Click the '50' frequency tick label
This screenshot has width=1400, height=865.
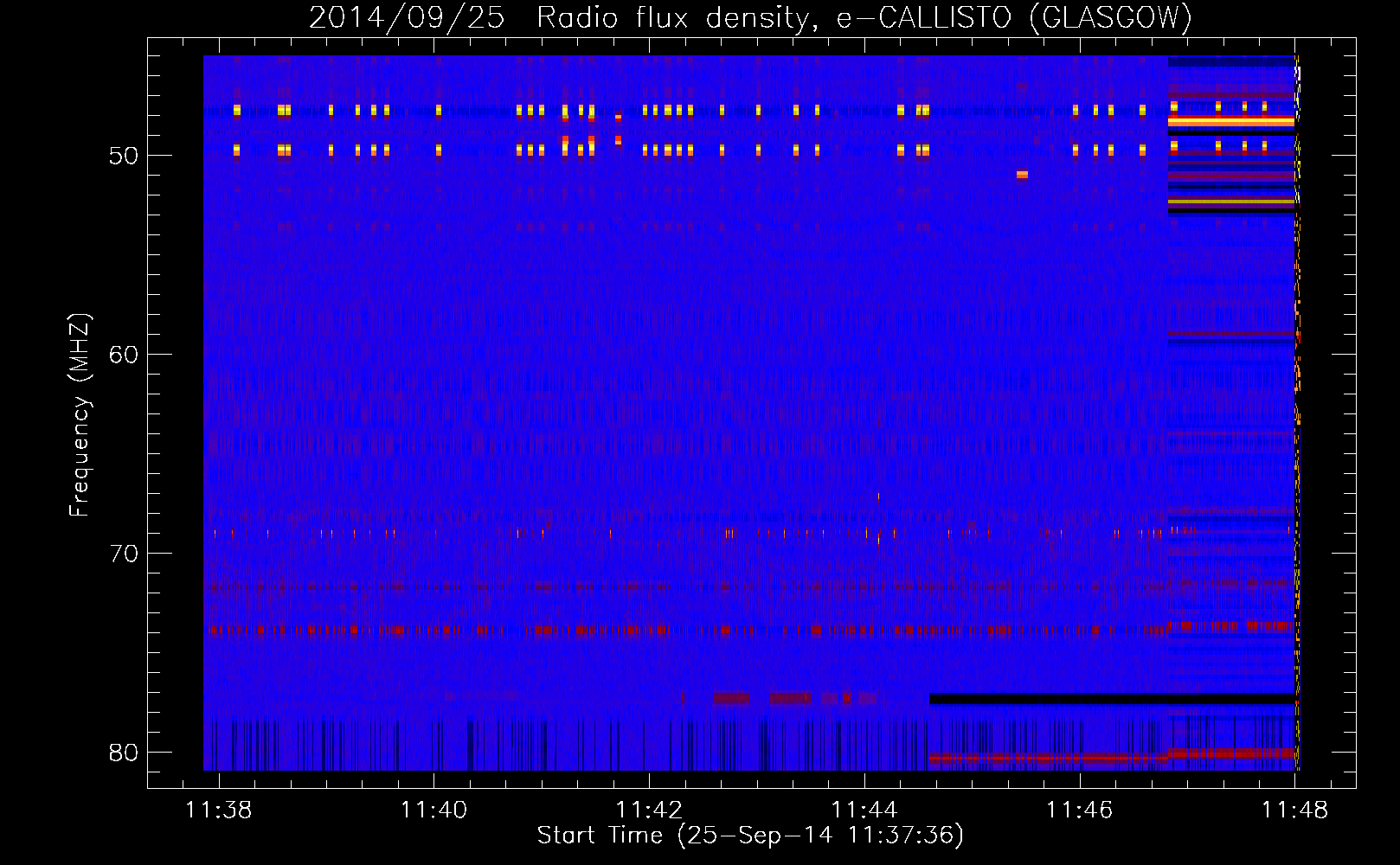(124, 156)
